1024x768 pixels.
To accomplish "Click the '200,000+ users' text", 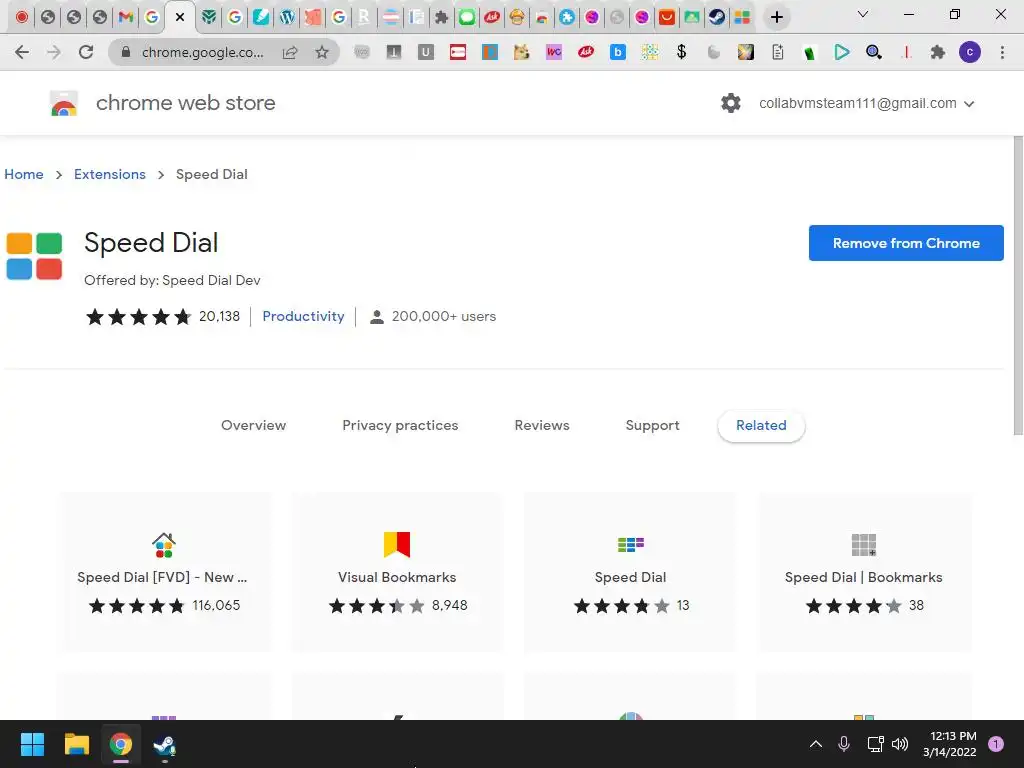I will (443, 316).
